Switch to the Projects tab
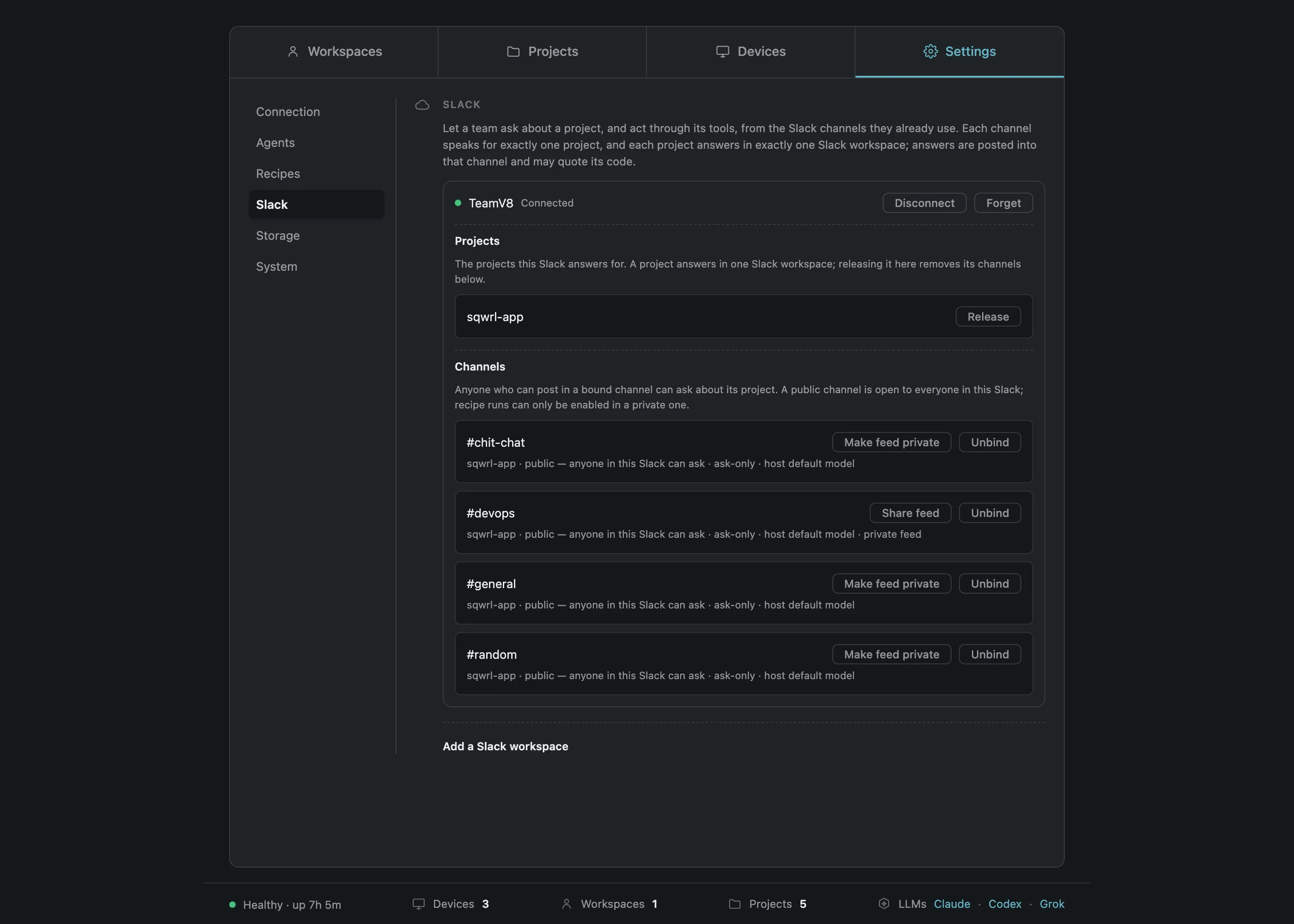 pos(542,52)
